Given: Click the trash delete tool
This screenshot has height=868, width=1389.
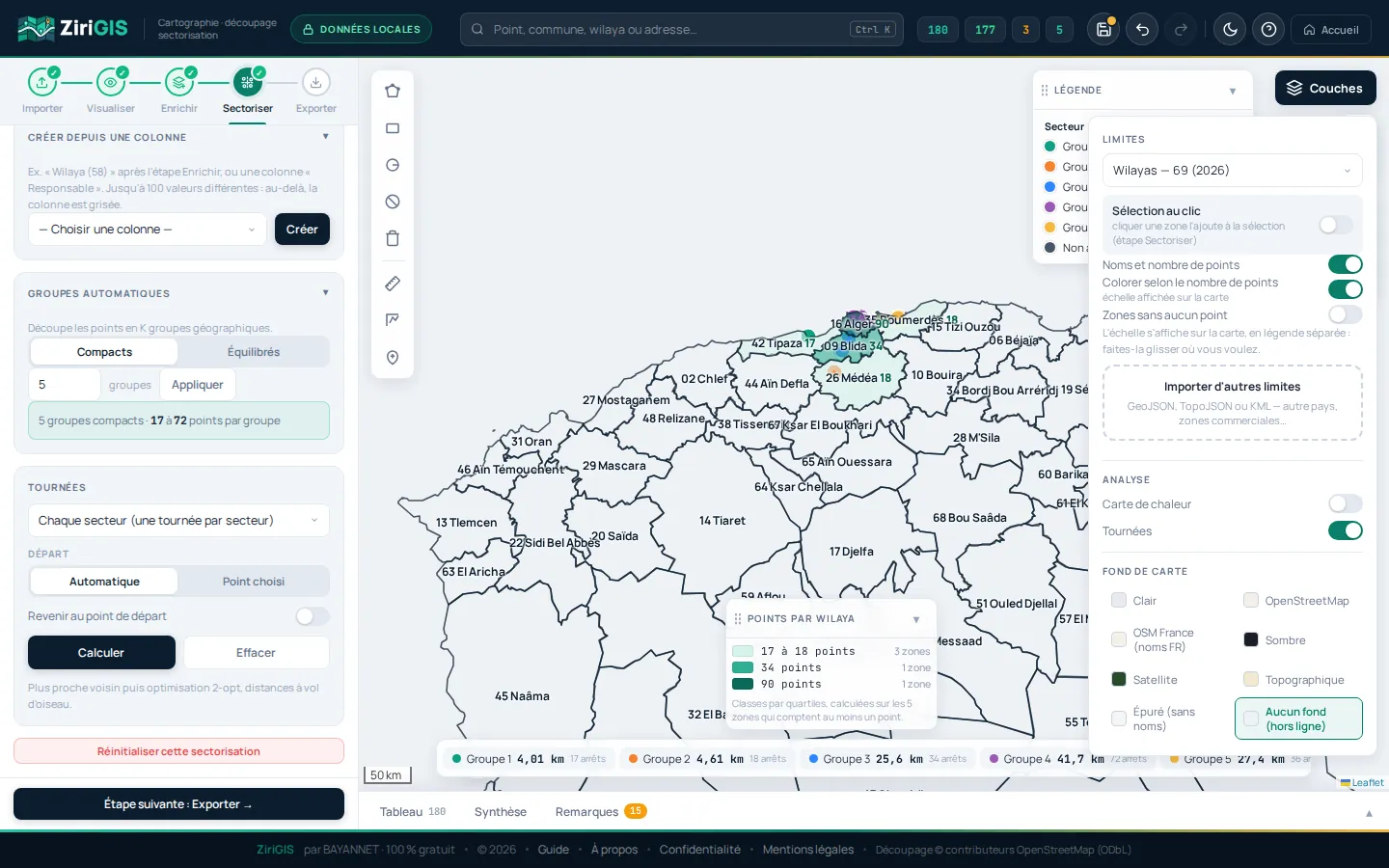Looking at the screenshot, I should click(x=393, y=238).
